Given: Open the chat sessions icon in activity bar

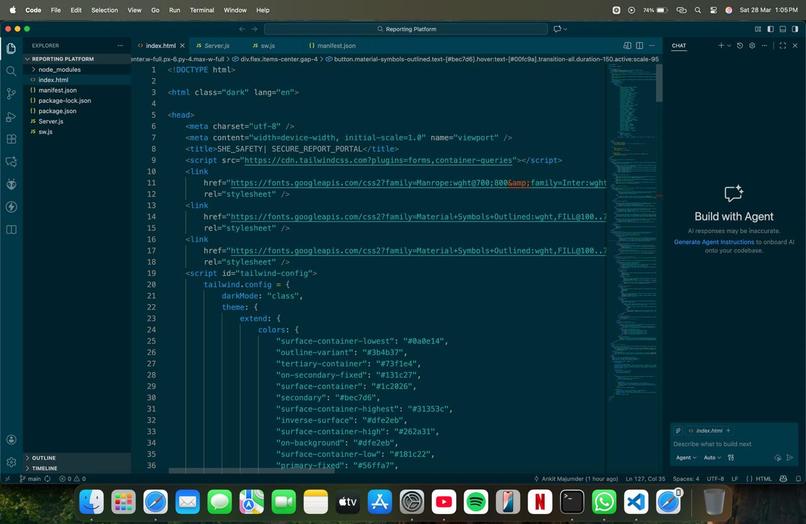Looking at the screenshot, I should click(x=11, y=161).
